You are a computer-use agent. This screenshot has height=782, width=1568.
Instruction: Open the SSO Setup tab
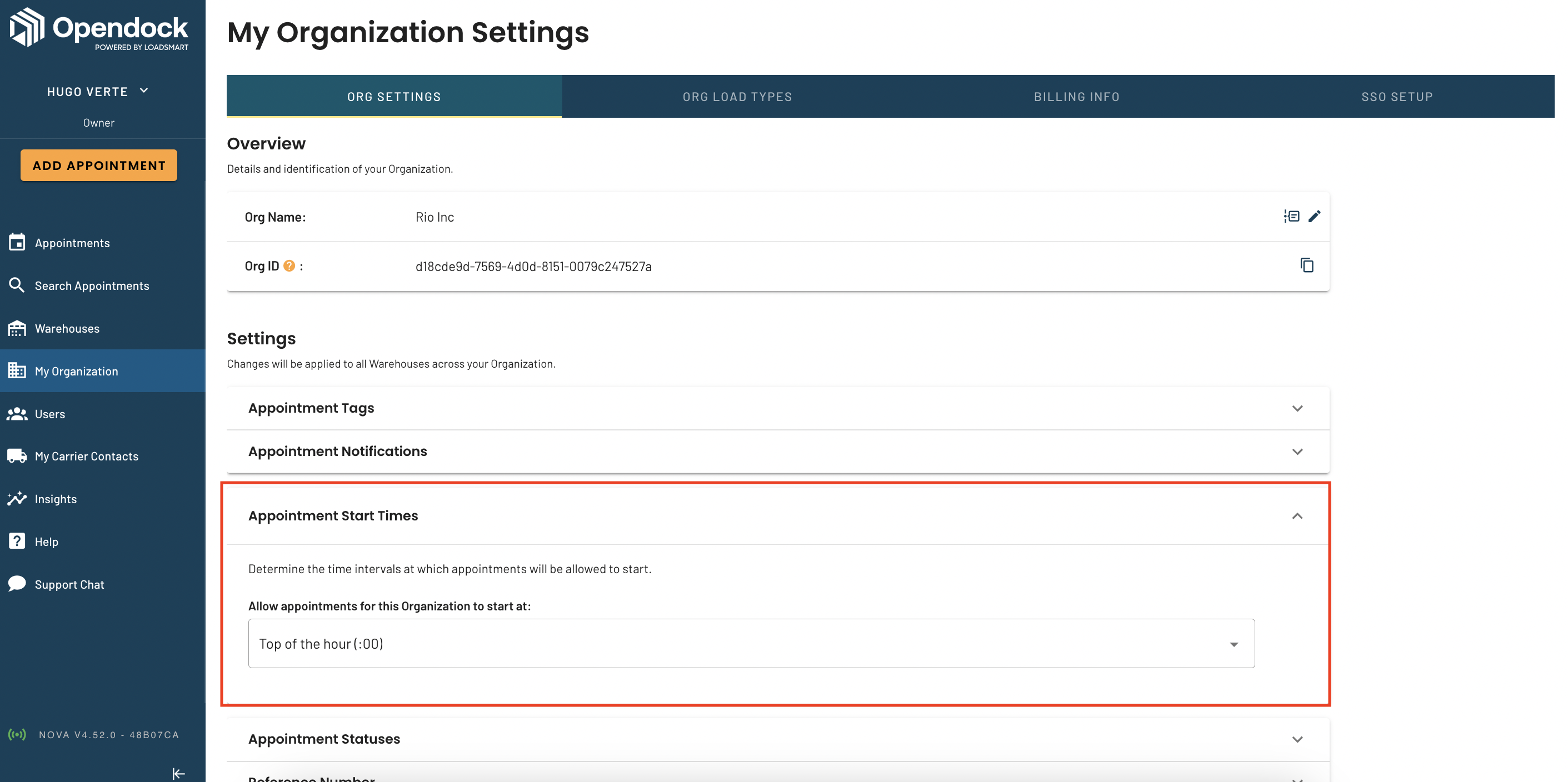point(1397,96)
